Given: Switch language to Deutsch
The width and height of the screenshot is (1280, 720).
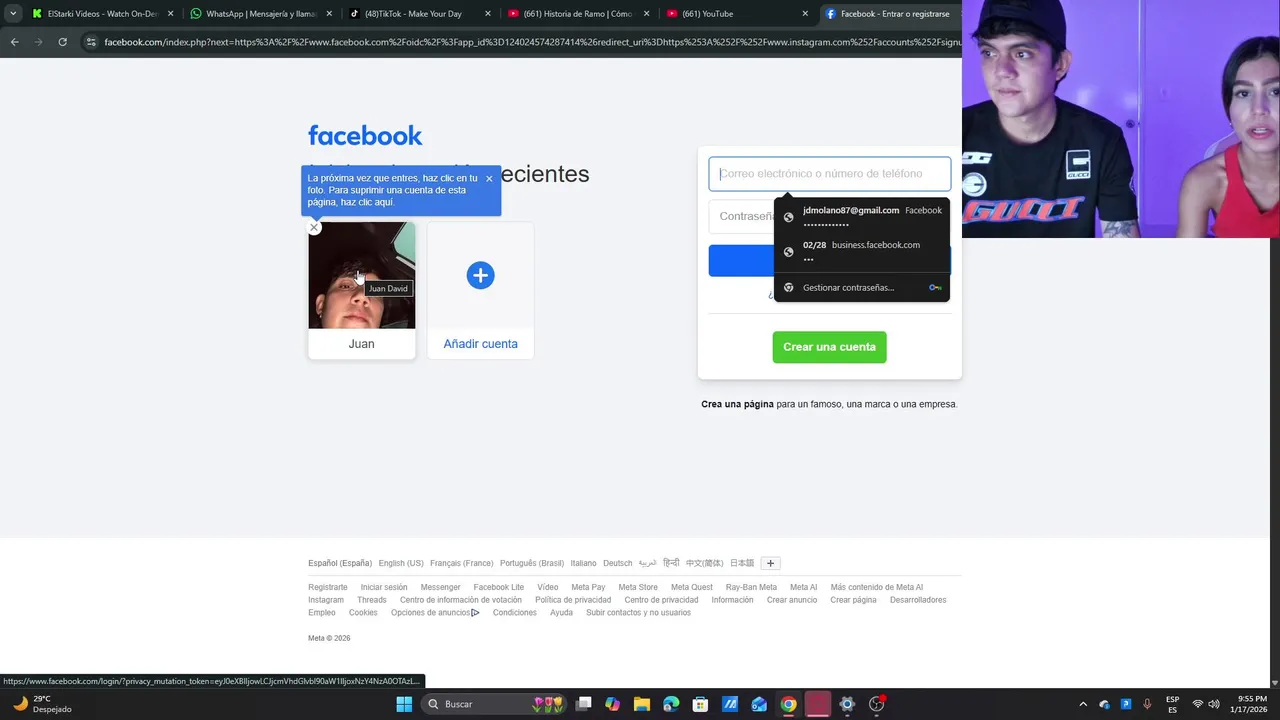Looking at the screenshot, I should coord(617,563).
